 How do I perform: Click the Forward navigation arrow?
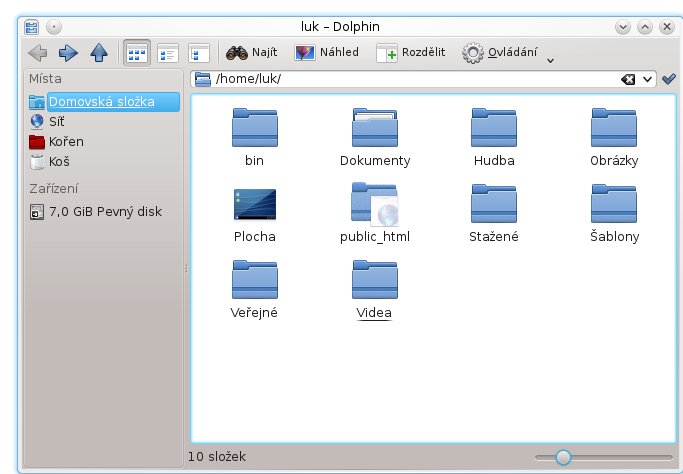click(x=68, y=52)
